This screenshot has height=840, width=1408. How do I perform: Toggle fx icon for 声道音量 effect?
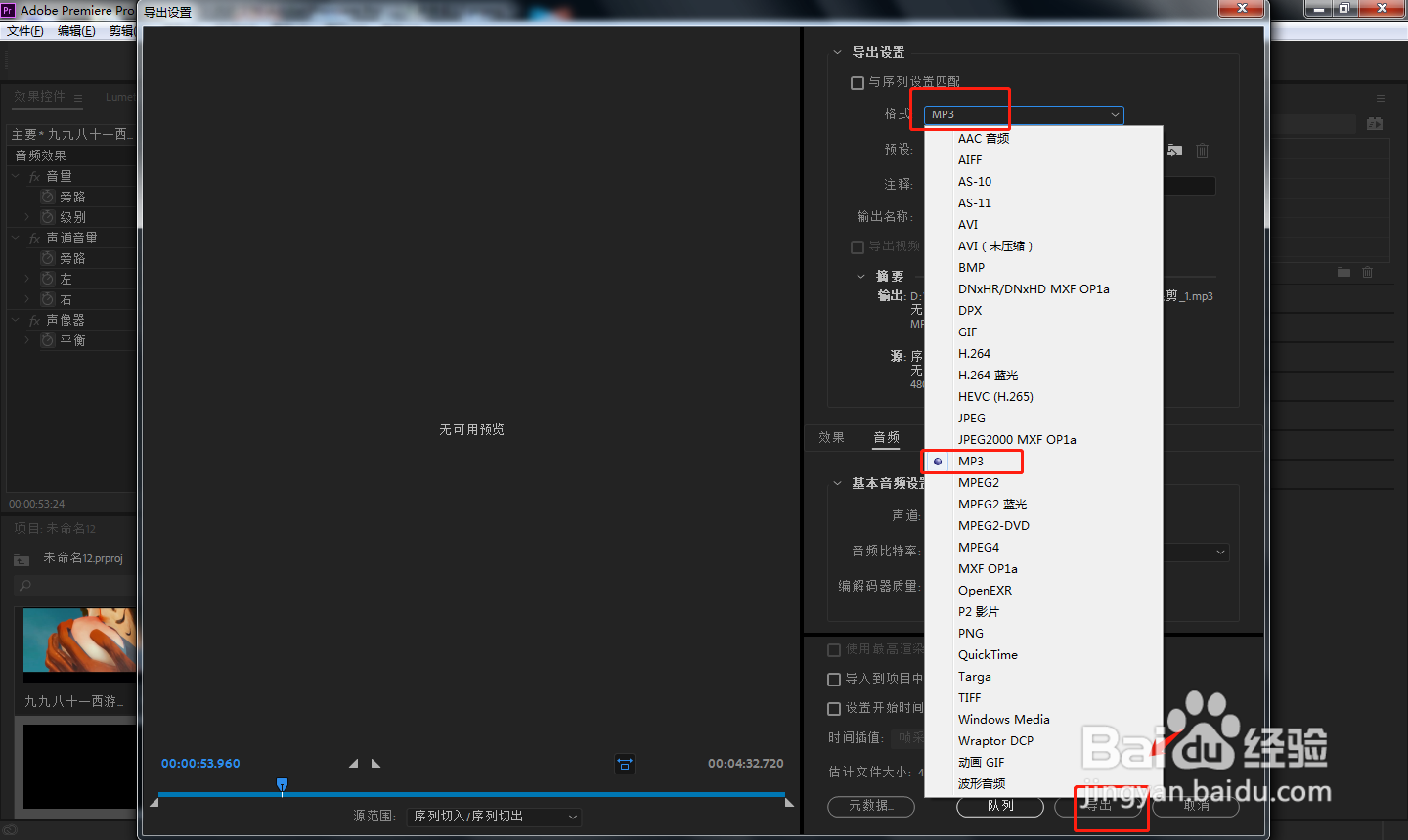tap(34, 239)
